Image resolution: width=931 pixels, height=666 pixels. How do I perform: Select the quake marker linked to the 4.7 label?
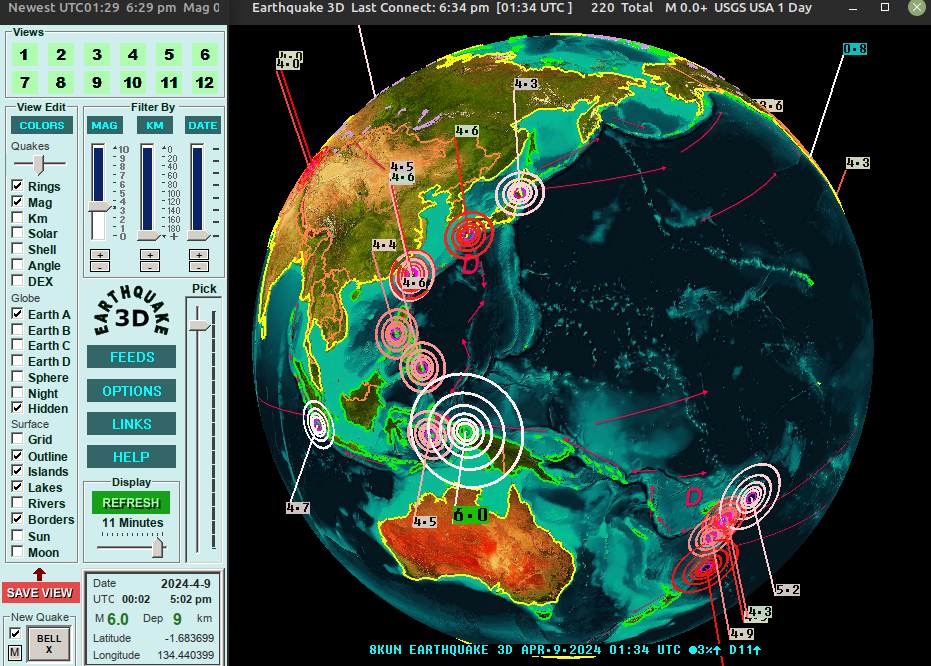318,424
